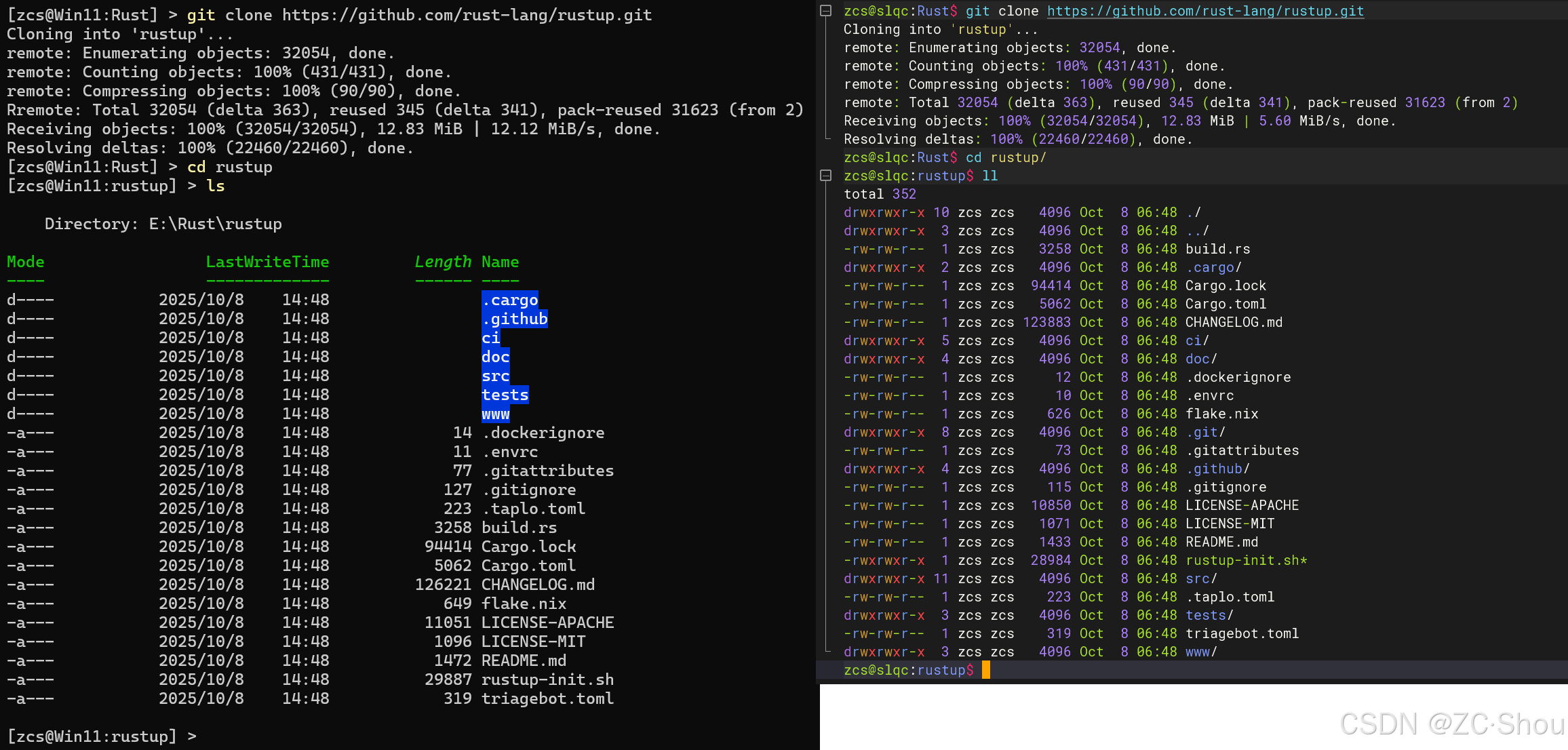Click the triagebot.toml entry in PowerShell listing
This screenshot has width=1568, height=750.
[x=547, y=698]
